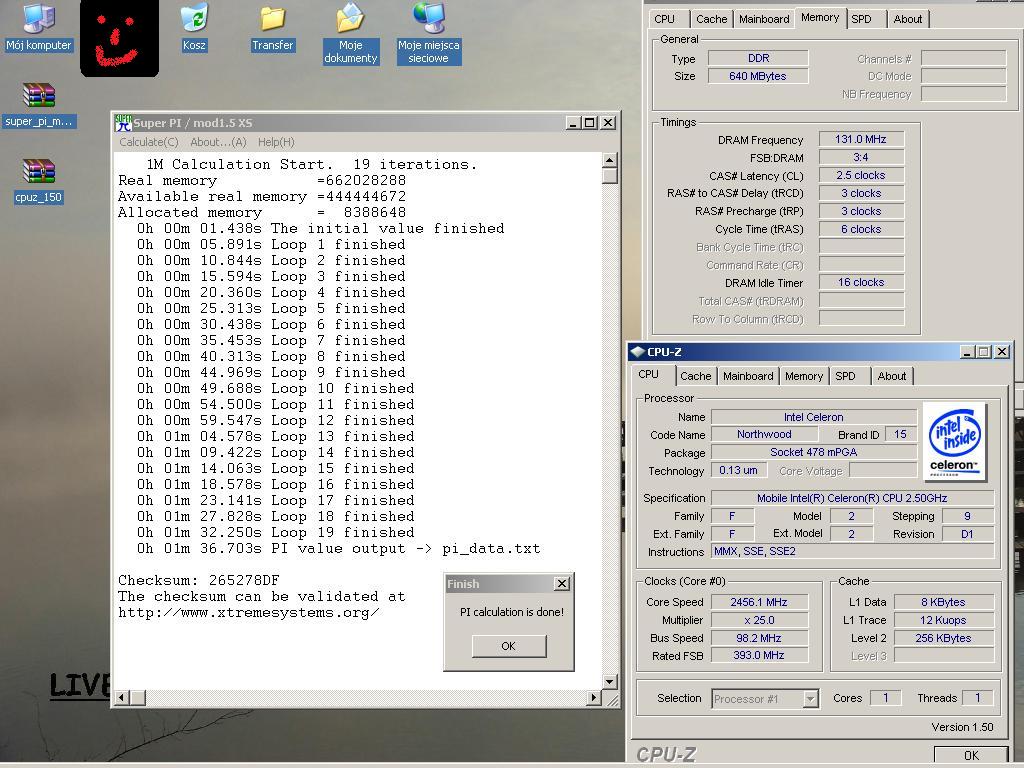Click the Intel Inside Celeron logo

point(954,442)
